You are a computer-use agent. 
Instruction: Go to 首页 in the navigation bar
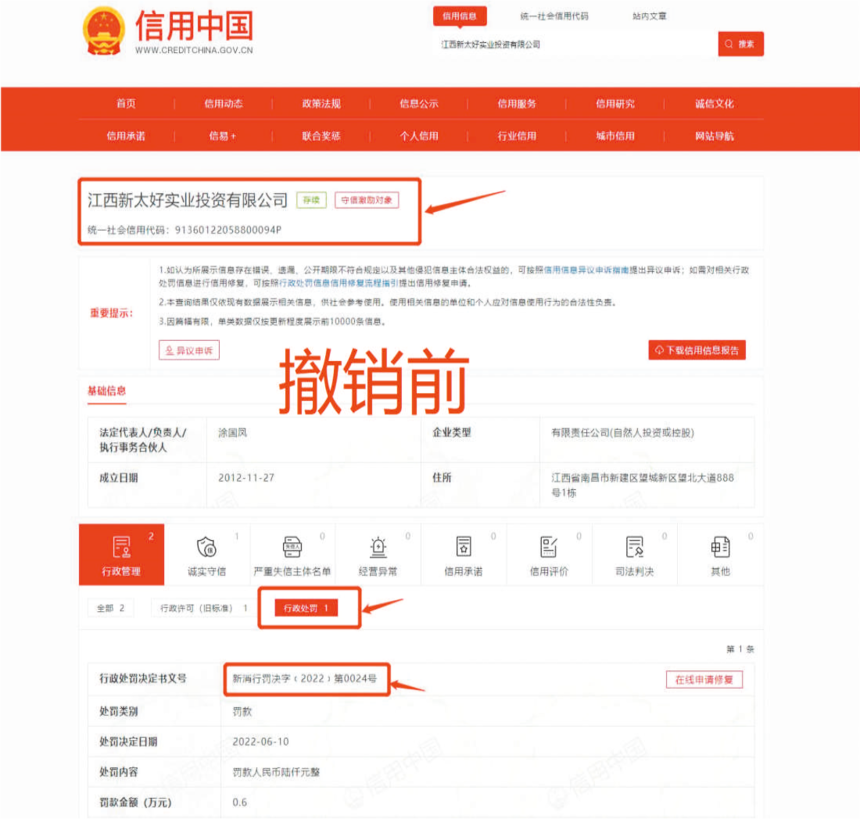coord(126,104)
